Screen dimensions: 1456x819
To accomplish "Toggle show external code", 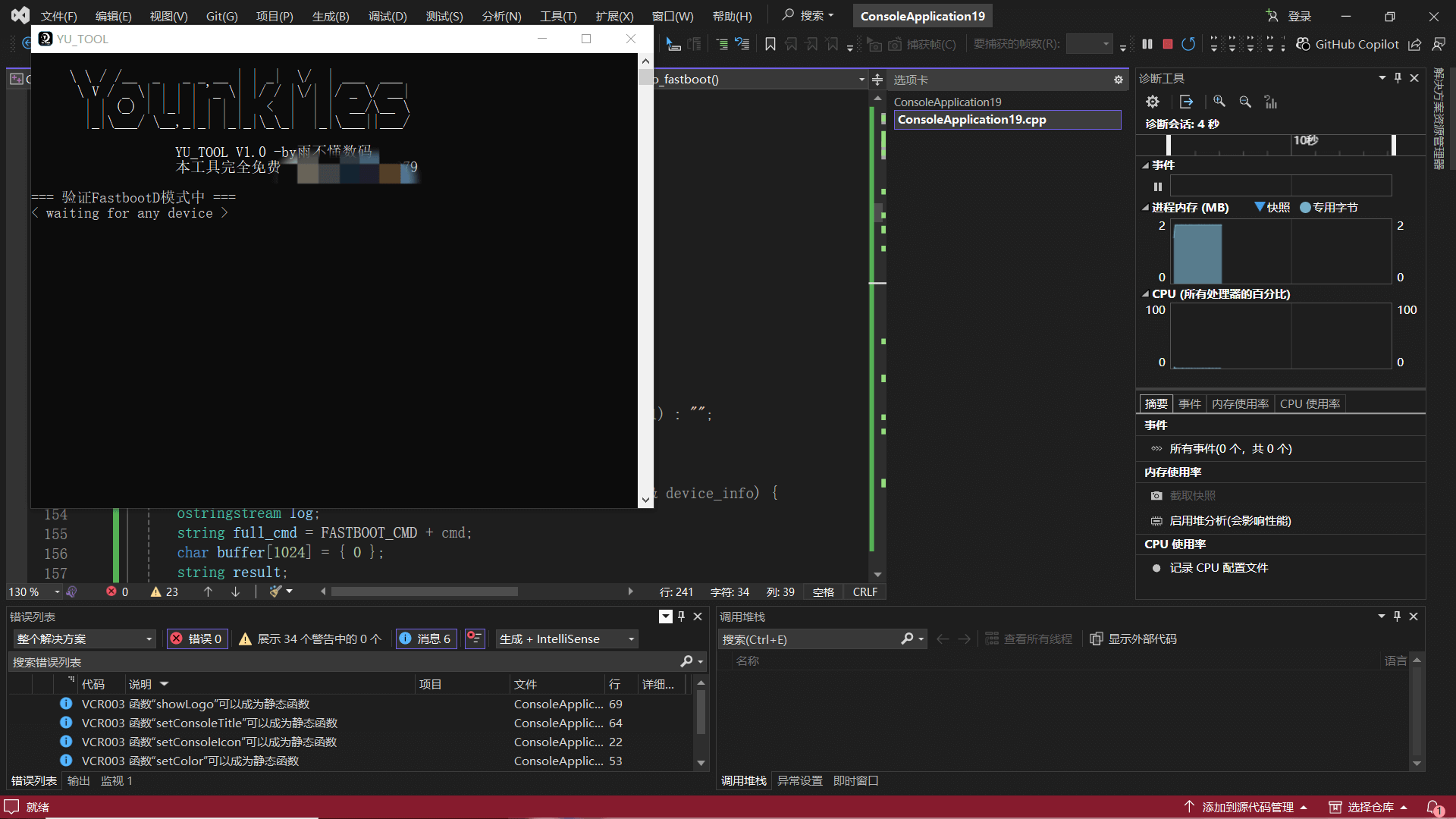I will [x=1134, y=639].
